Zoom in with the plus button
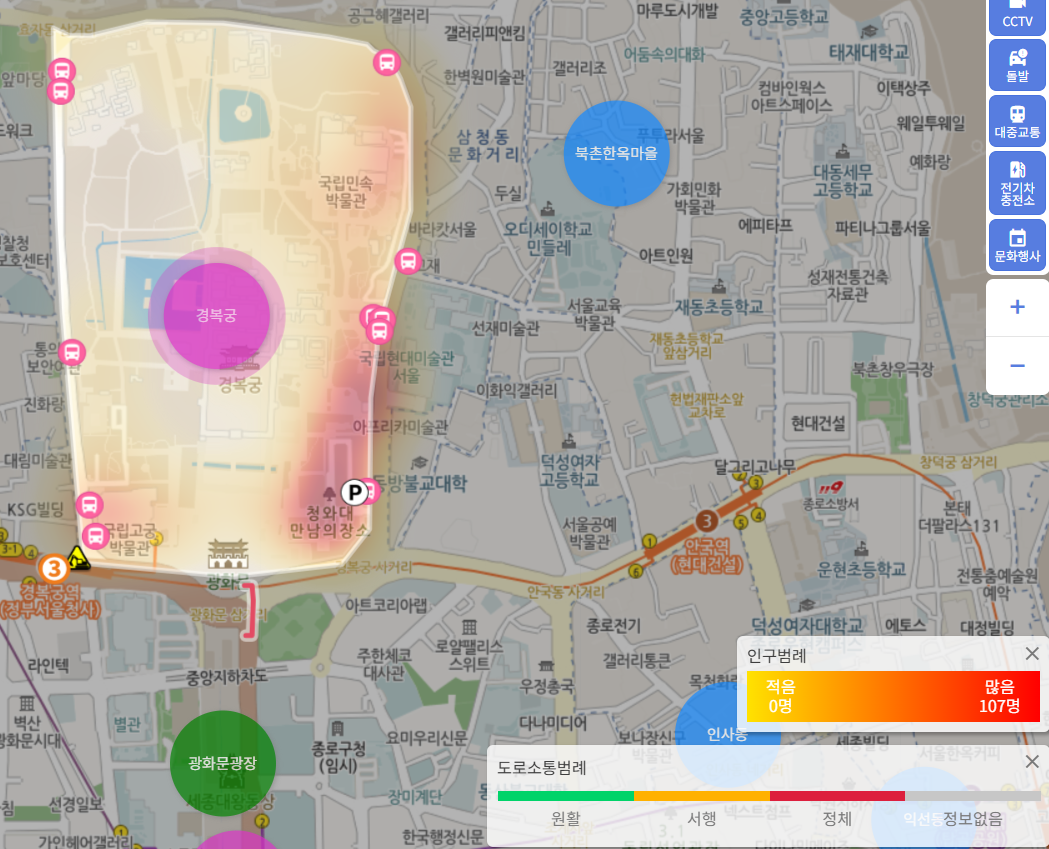The height and width of the screenshot is (849, 1049). click(x=1017, y=307)
